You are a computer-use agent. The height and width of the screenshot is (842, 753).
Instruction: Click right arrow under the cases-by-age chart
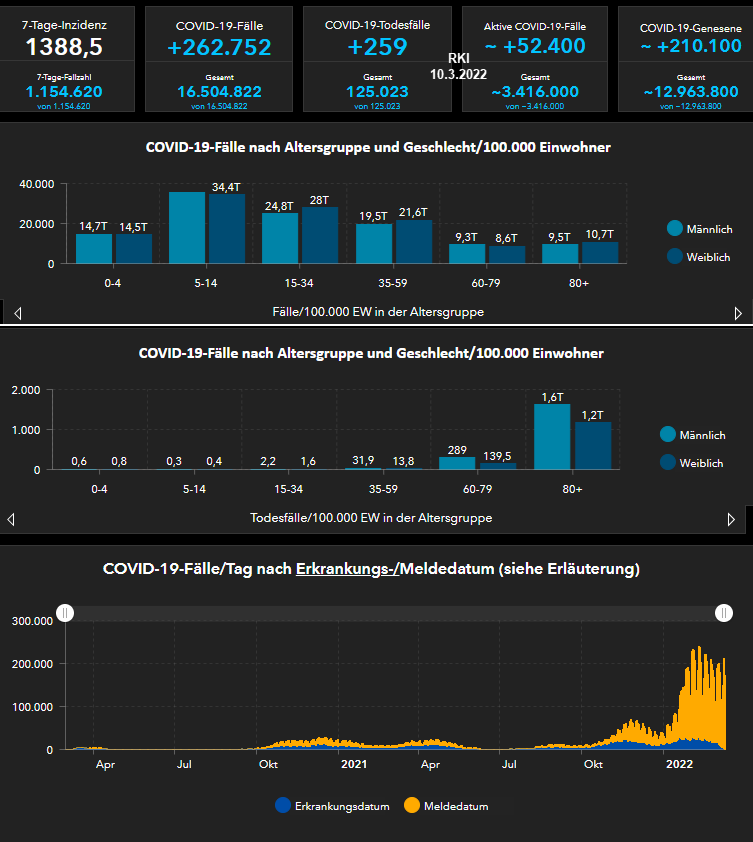pos(738,313)
